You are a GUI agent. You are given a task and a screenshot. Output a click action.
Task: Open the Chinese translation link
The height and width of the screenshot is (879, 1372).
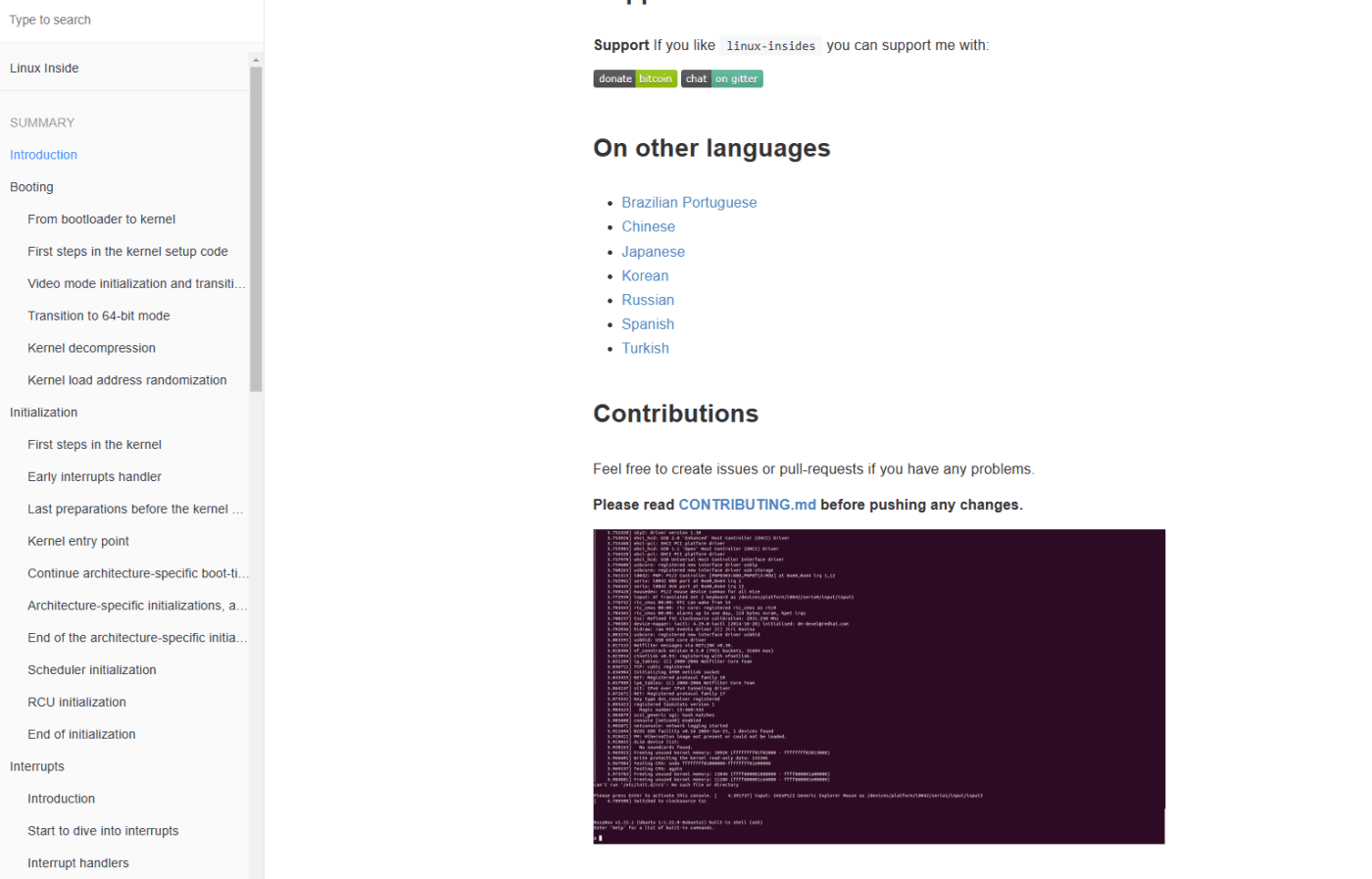point(648,226)
